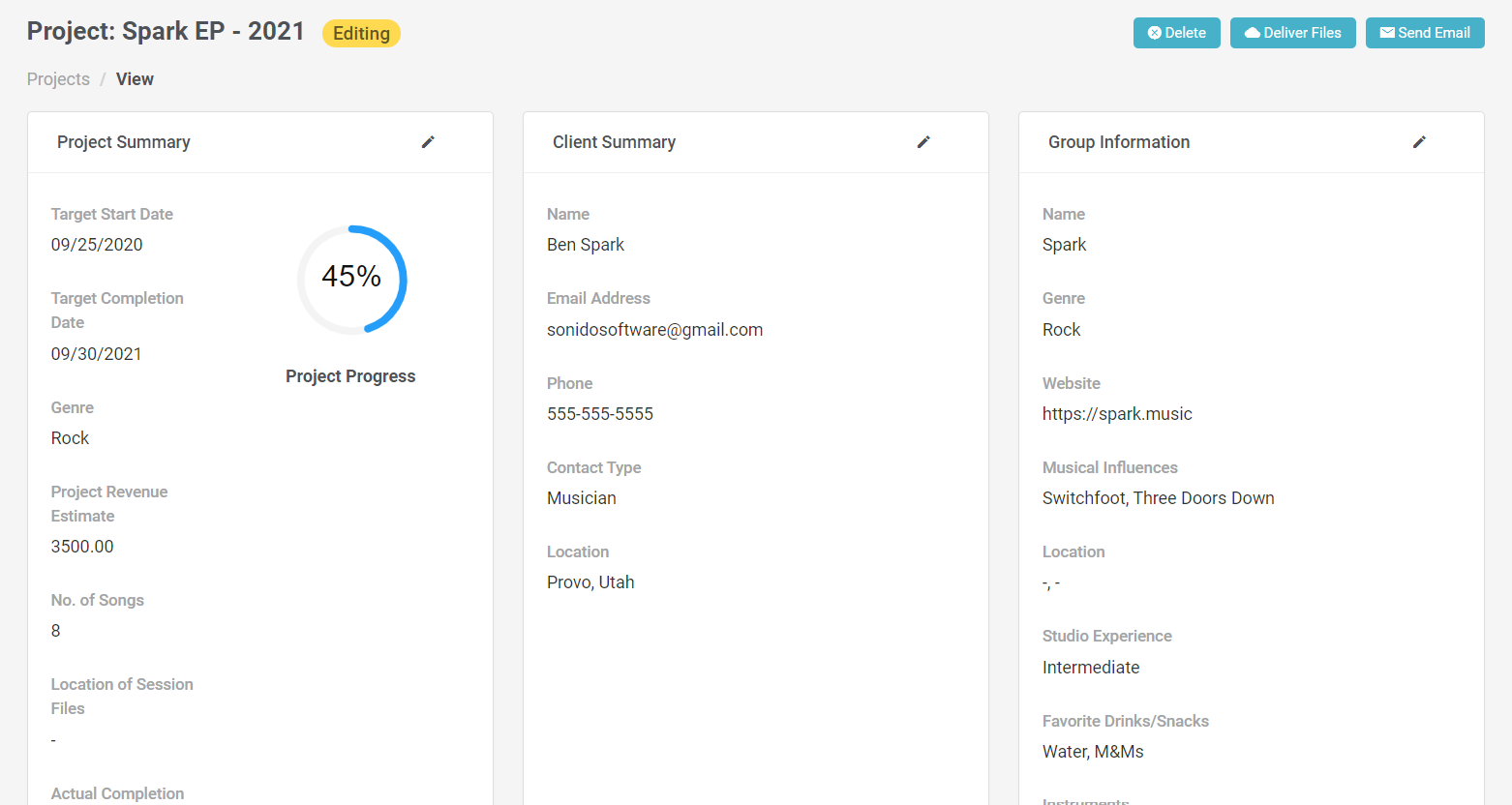Click the sonidosoftware@gmail.com email address

(x=654, y=330)
